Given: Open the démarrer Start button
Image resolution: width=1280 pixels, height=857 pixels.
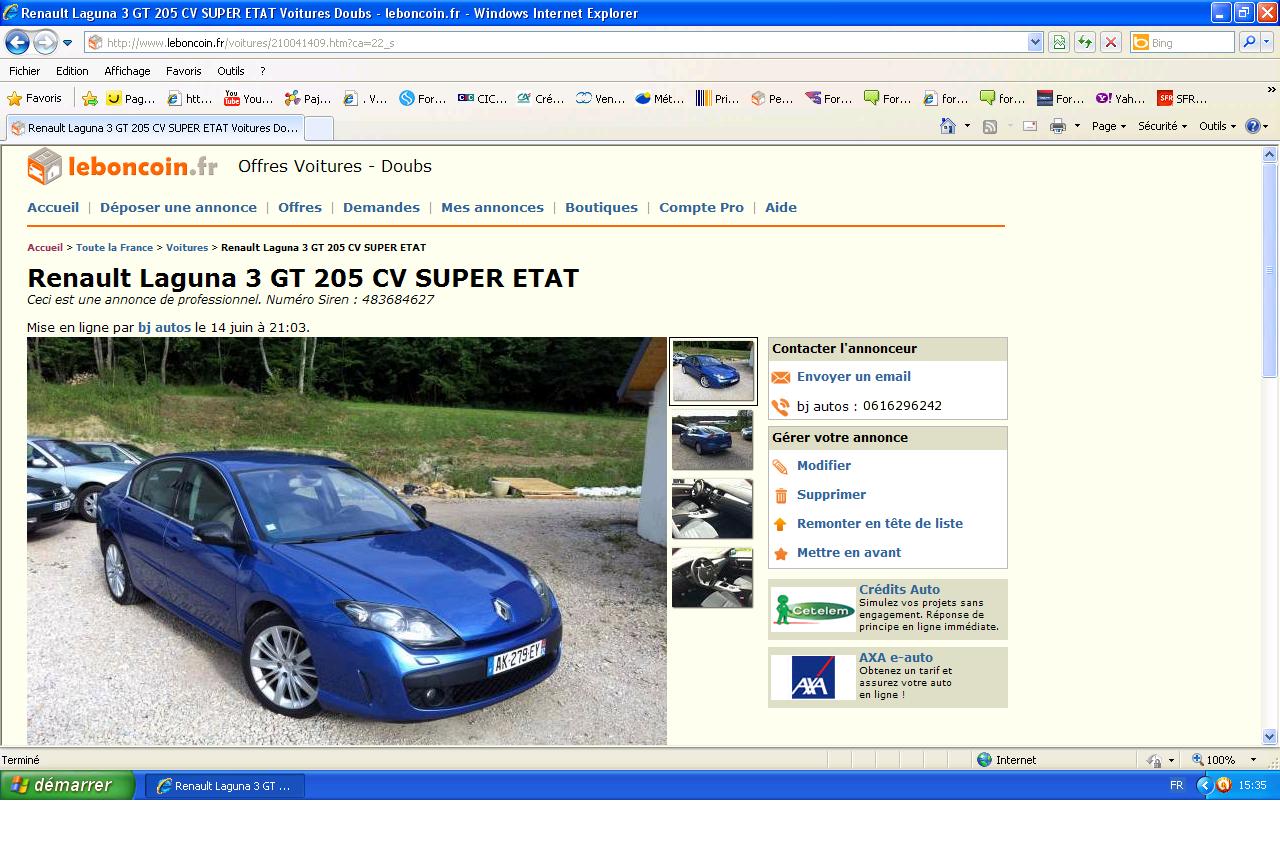Looking at the screenshot, I should pos(67,785).
